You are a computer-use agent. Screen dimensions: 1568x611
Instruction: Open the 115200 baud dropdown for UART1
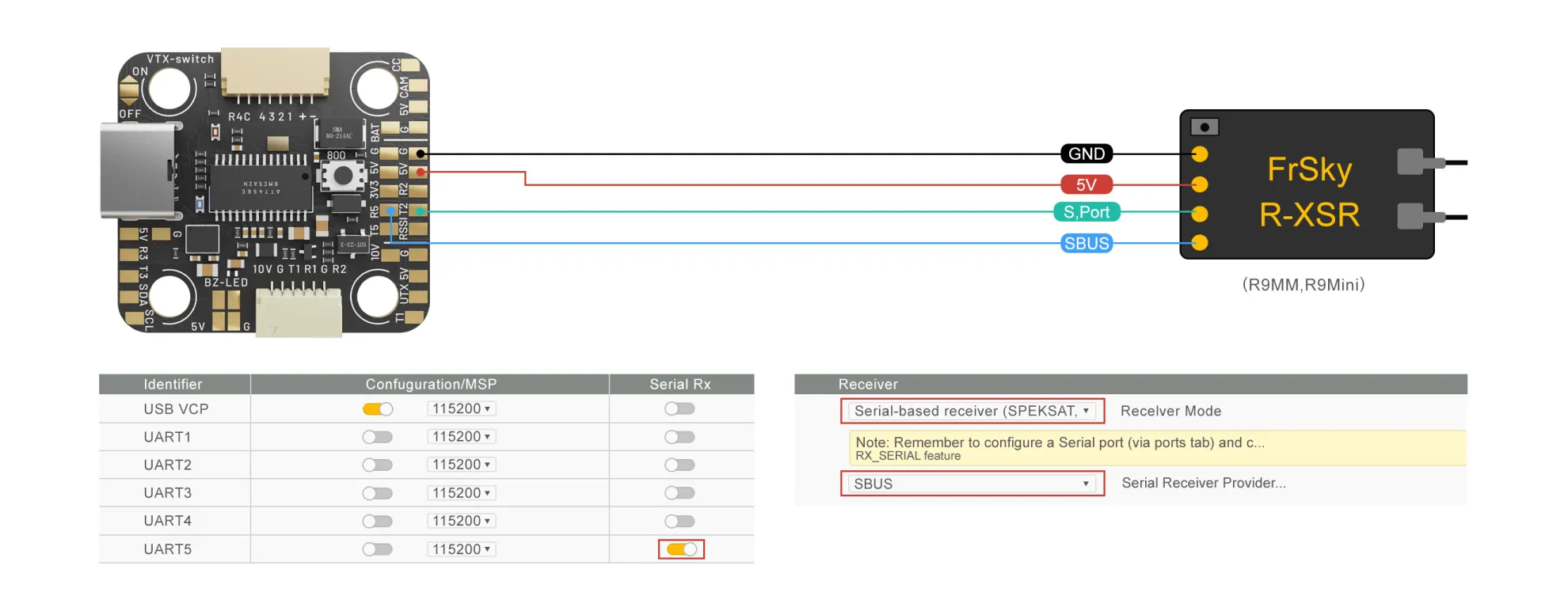point(462,437)
